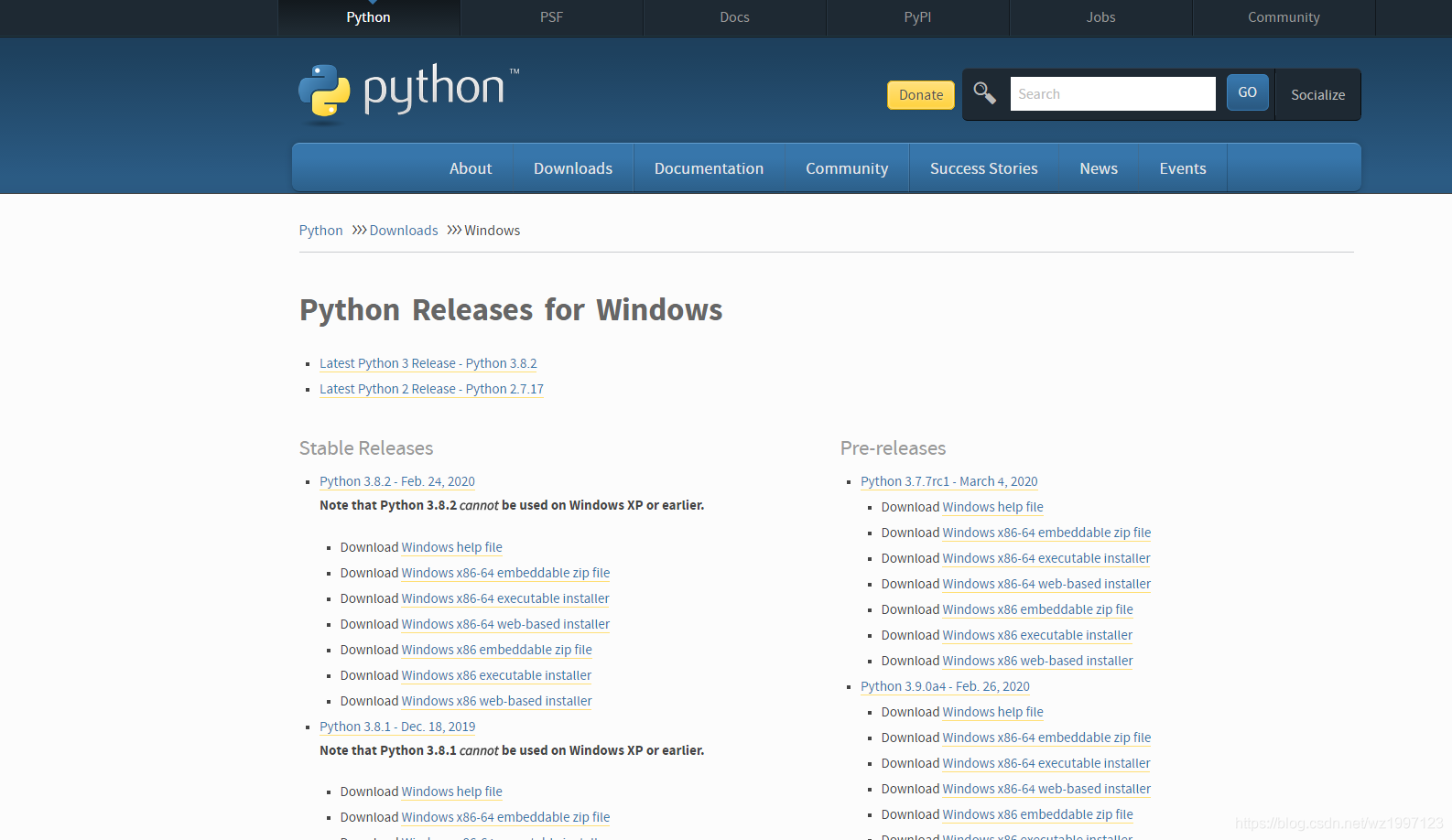Click the GO search button
Screen dimensions: 1452x840
pyautogui.click(x=1247, y=92)
